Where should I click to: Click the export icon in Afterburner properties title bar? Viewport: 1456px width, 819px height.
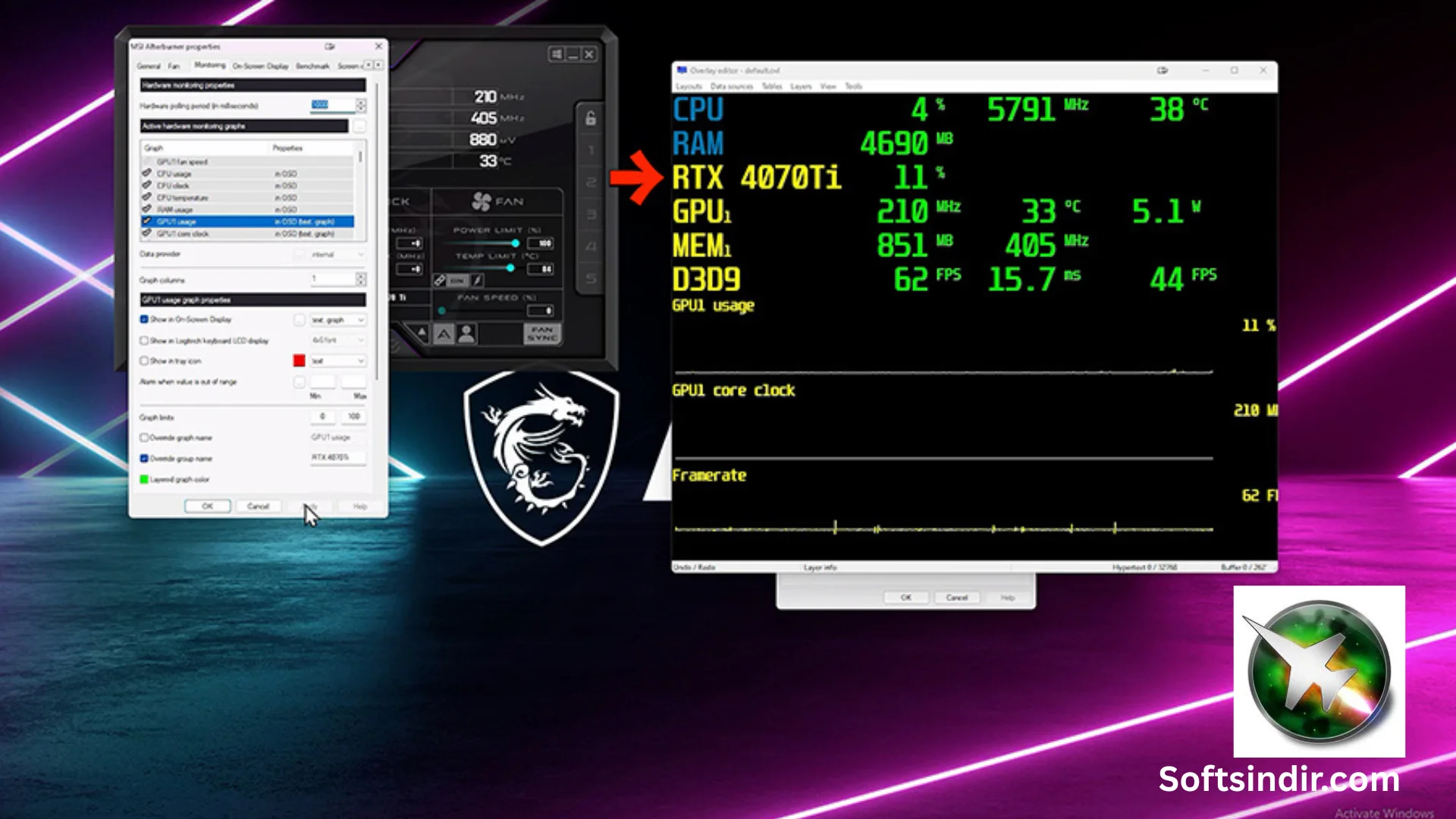tap(328, 46)
